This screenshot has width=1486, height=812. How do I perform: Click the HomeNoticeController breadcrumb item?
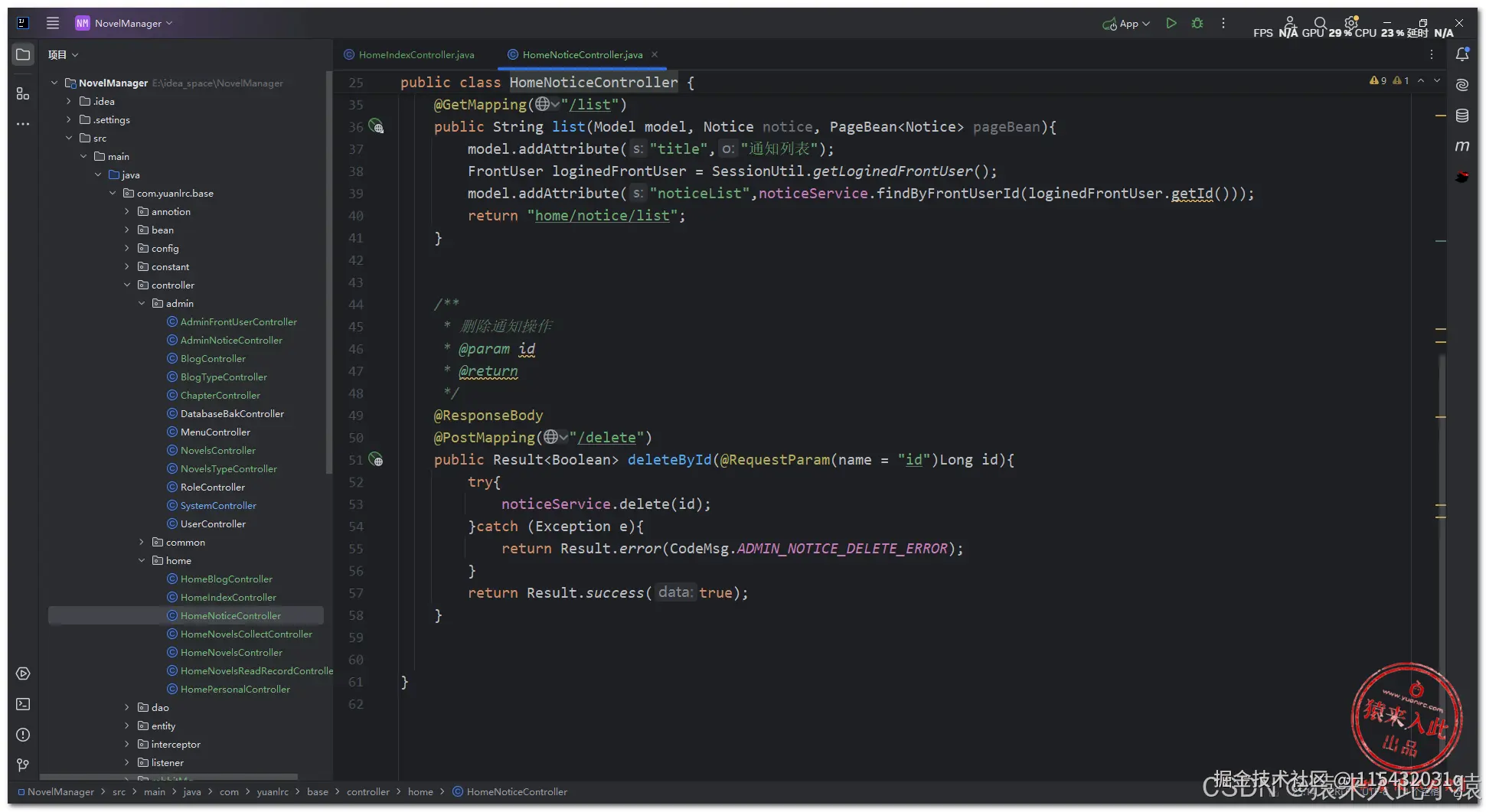coord(510,791)
